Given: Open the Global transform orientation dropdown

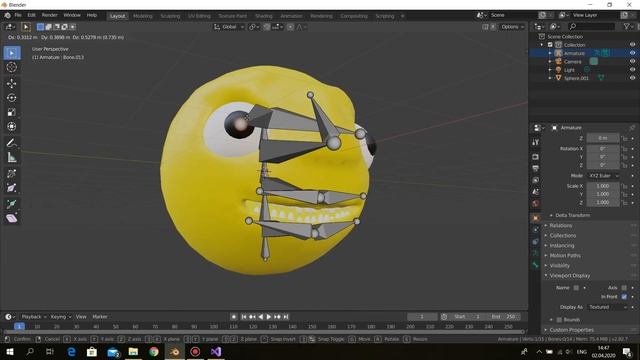Looking at the screenshot, I should [x=229, y=27].
